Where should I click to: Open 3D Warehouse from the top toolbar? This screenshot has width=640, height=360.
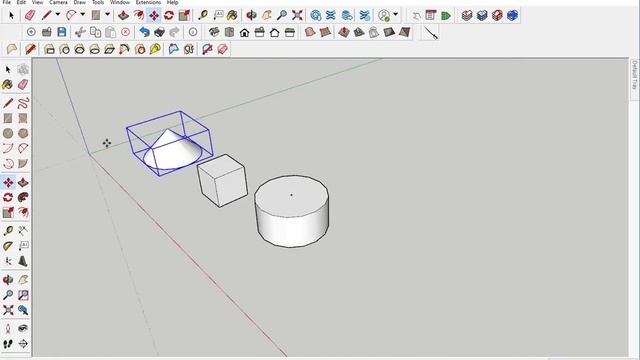pyautogui.click(x=316, y=16)
